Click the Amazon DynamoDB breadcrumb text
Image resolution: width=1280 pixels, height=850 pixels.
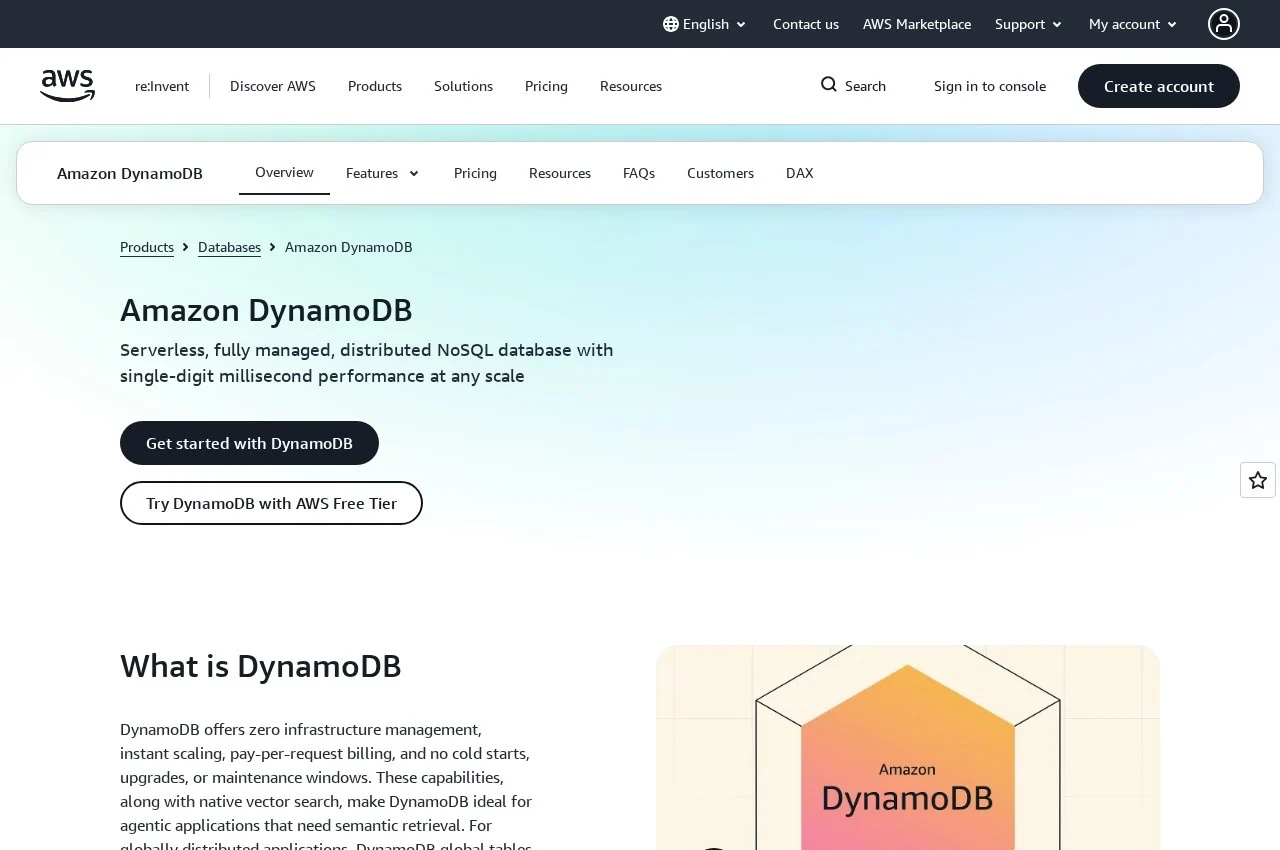349,247
